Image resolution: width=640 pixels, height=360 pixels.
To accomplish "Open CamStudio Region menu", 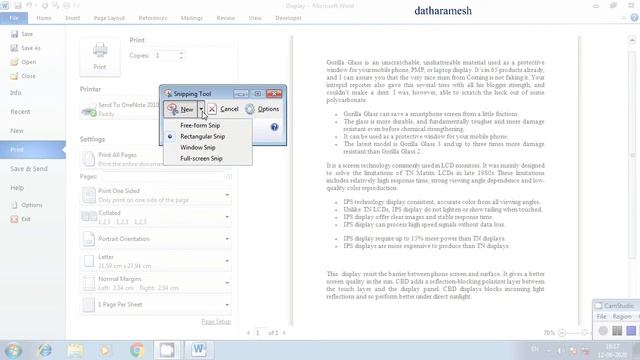I will click(622, 316).
